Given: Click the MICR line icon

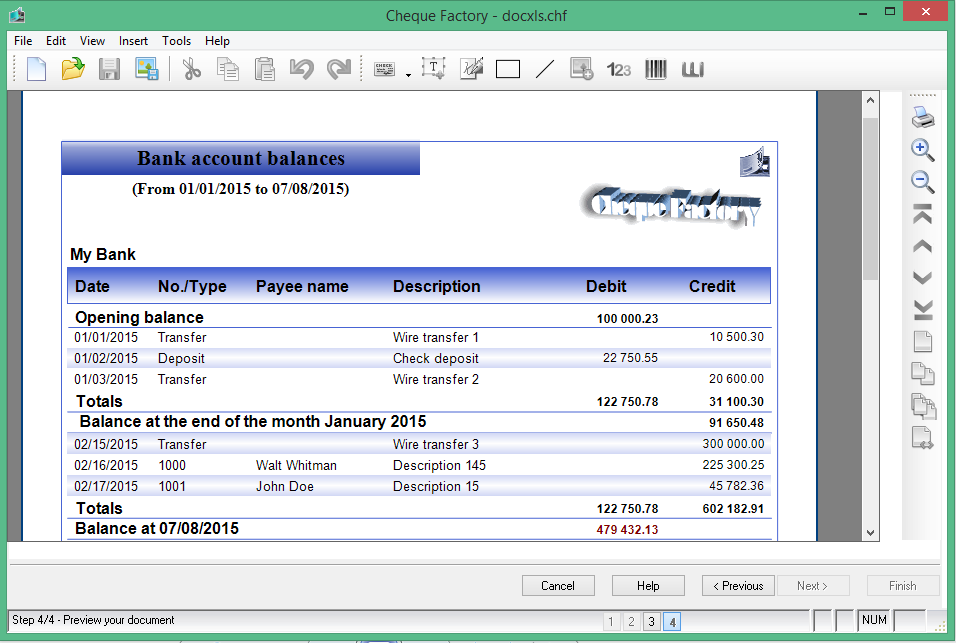Looking at the screenshot, I should pyautogui.click(x=693, y=69).
